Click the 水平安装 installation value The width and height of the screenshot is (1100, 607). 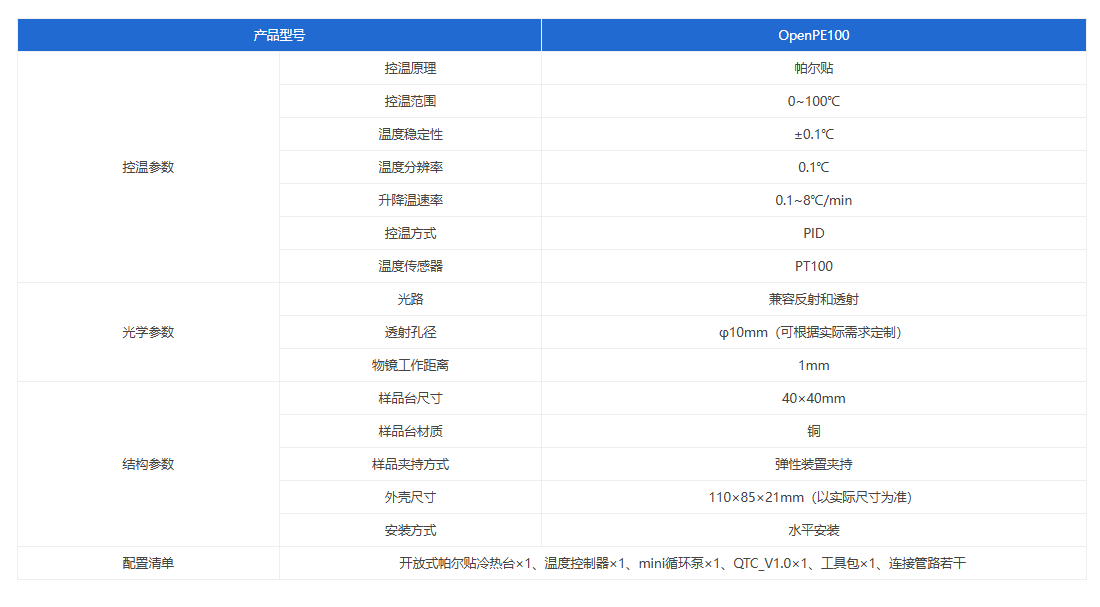click(x=813, y=530)
